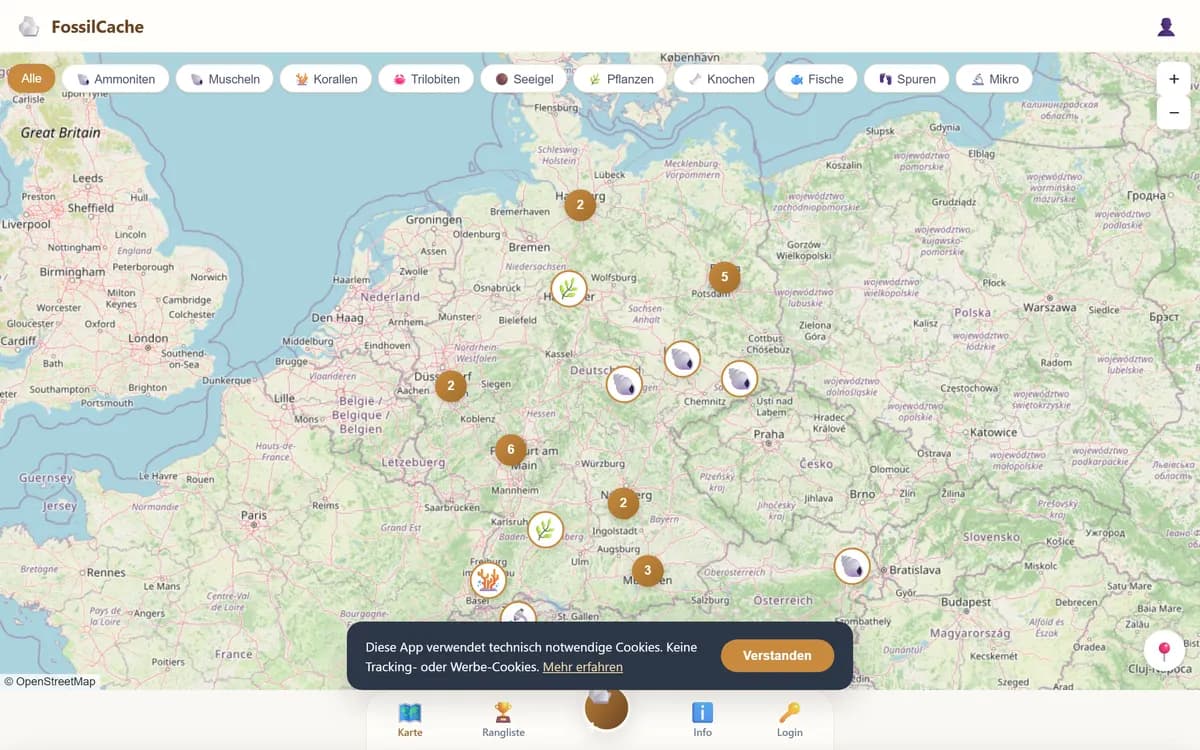Open cluster of 2 near Nürnberg
Viewport: 1200px width, 750px height.
pos(623,503)
